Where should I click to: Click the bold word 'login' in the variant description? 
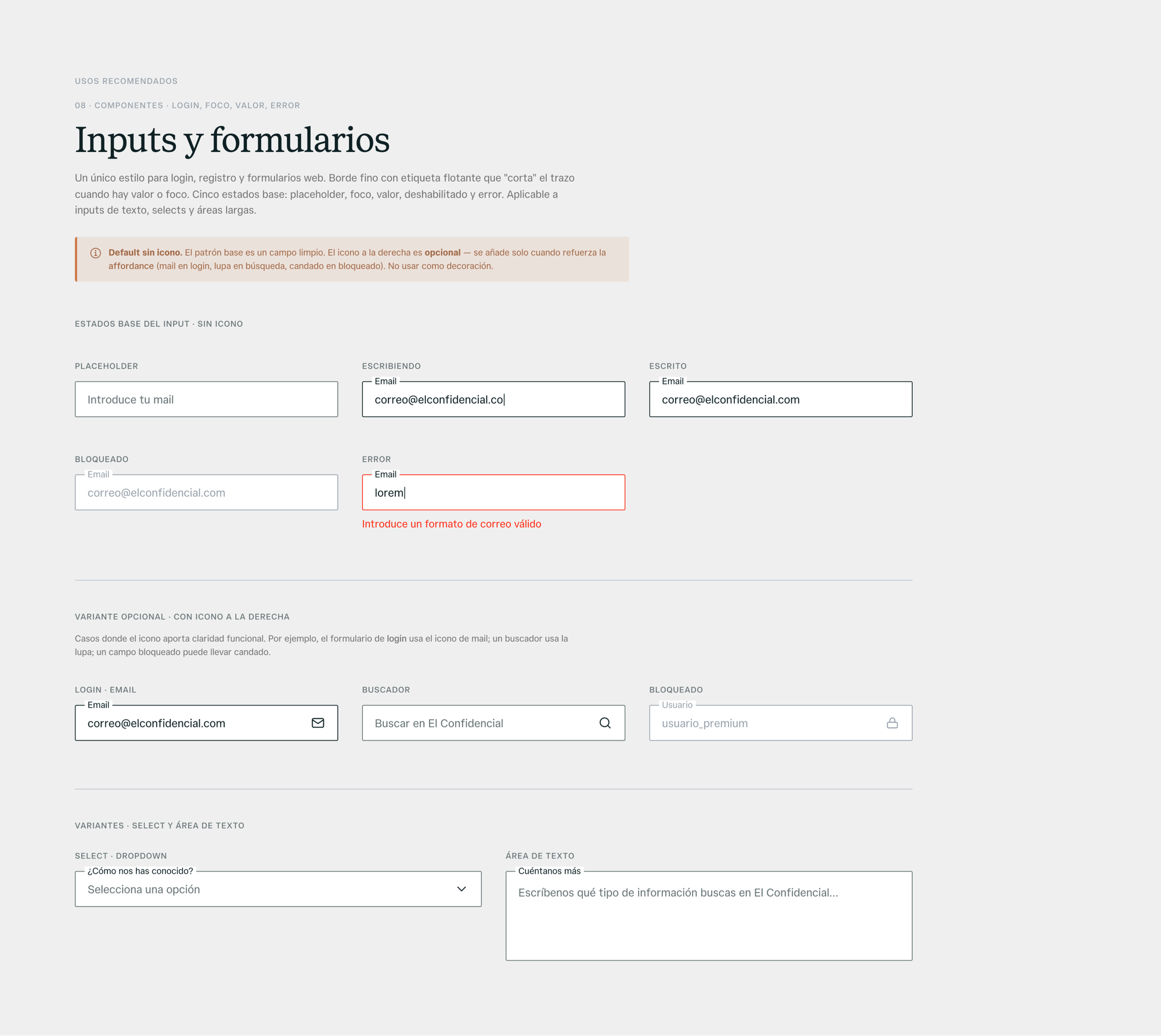[x=396, y=639]
